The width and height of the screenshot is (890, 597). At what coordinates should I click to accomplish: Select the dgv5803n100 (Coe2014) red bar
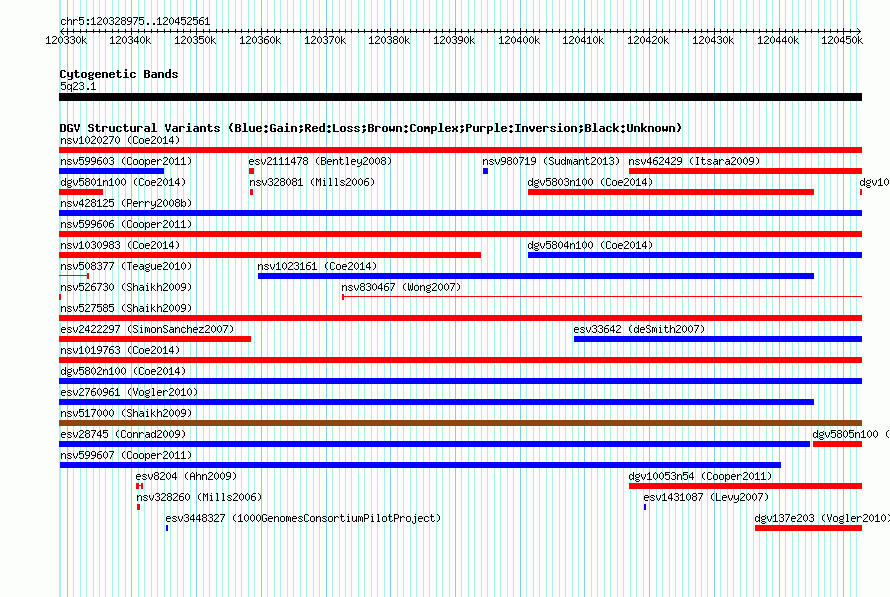[x=671, y=192]
